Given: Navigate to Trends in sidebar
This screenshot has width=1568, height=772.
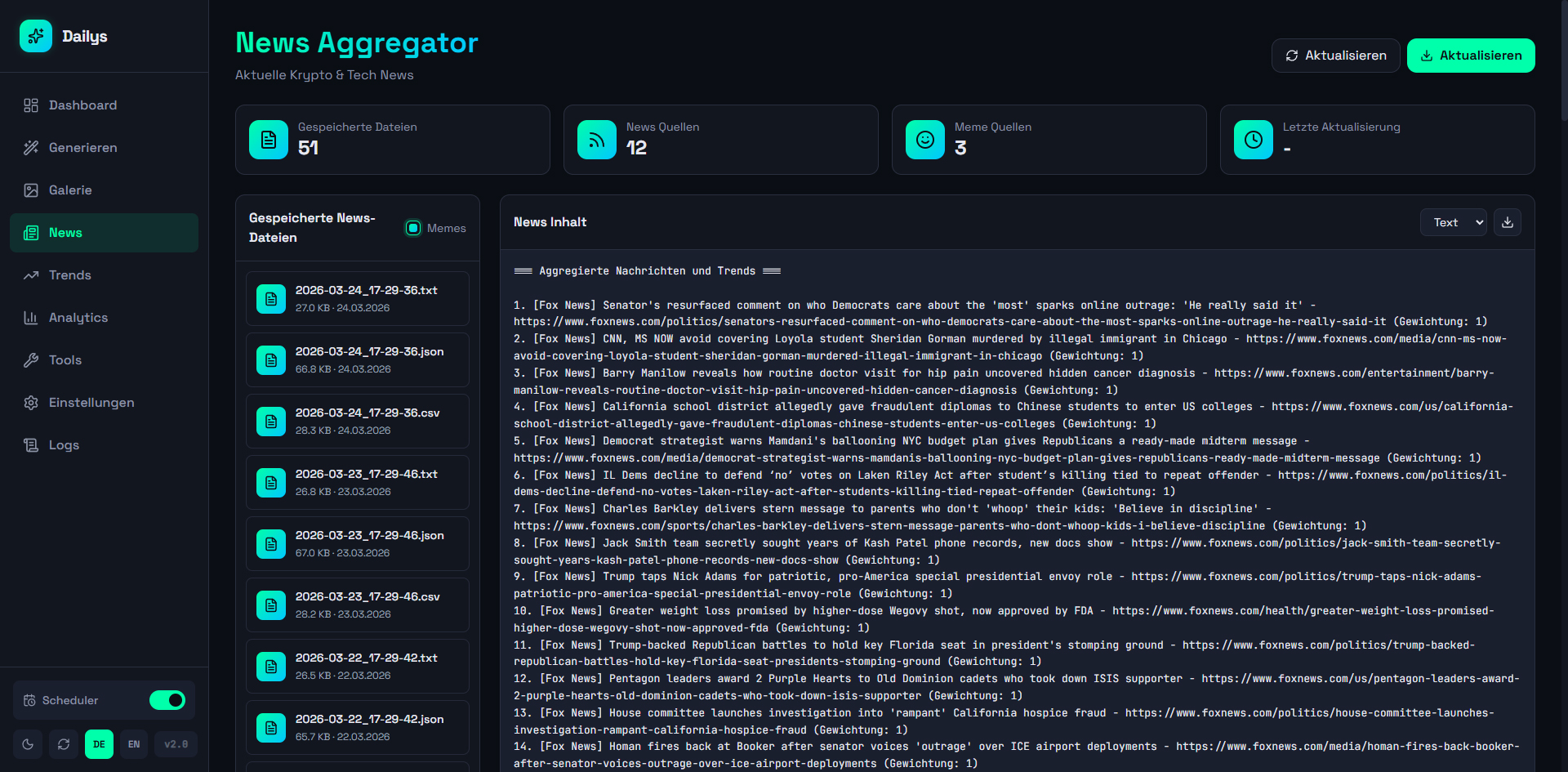Looking at the screenshot, I should (70, 275).
